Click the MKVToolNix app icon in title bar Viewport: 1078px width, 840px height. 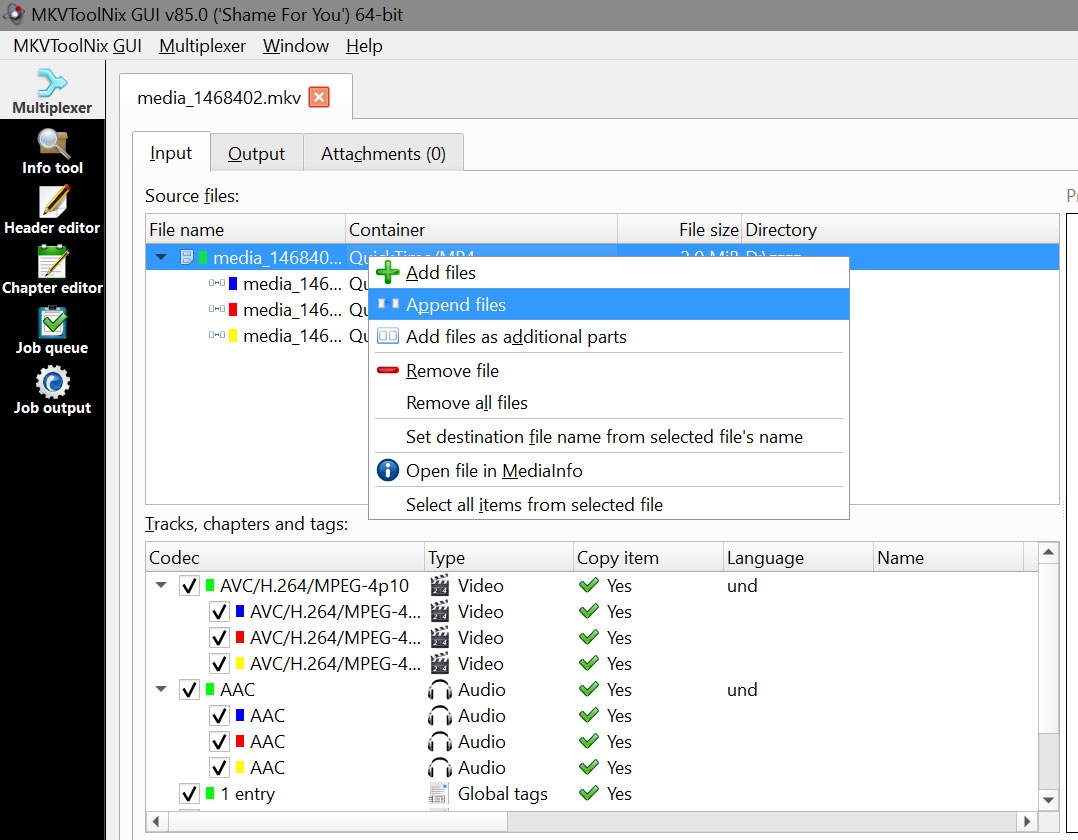[13, 14]
